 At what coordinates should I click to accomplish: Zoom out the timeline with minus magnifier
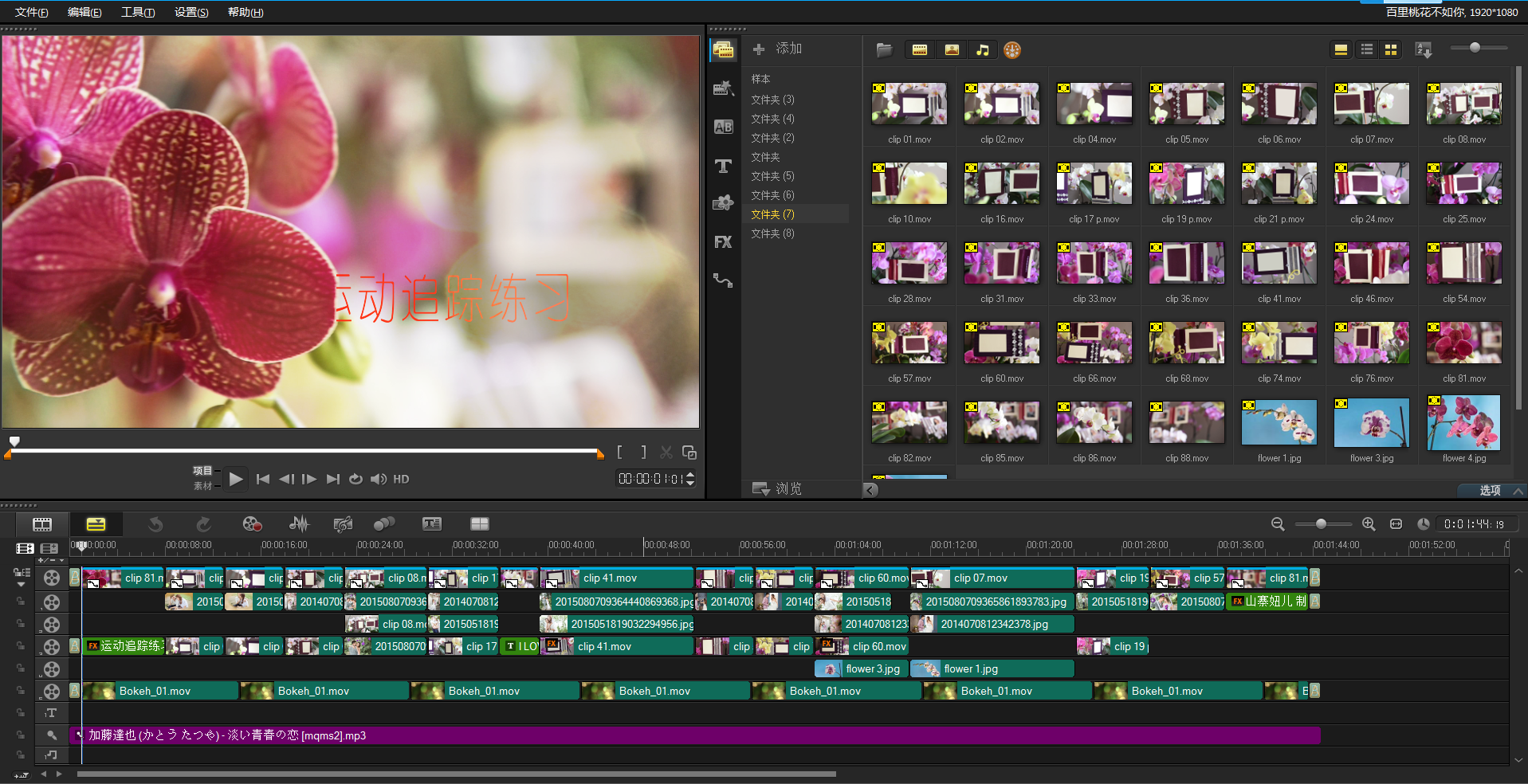click(1278, 523)
